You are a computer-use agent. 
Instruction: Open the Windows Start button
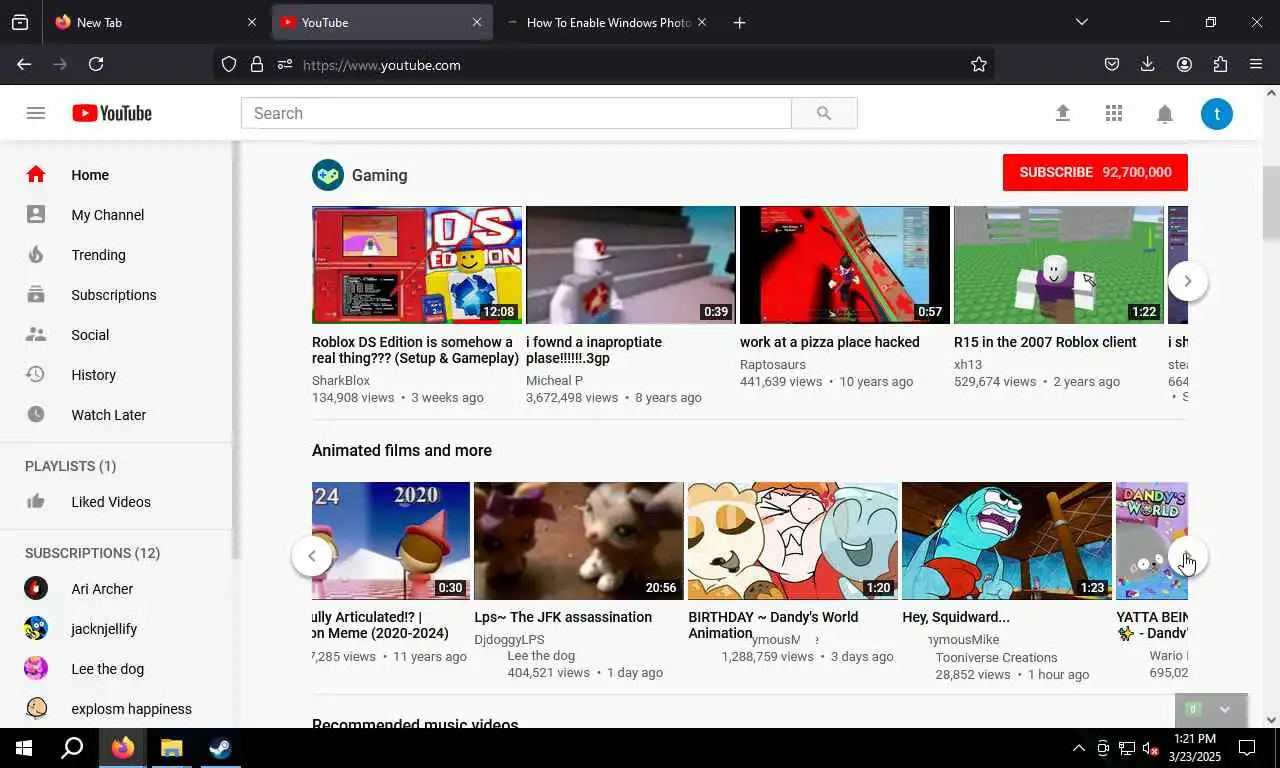[24, 748]
